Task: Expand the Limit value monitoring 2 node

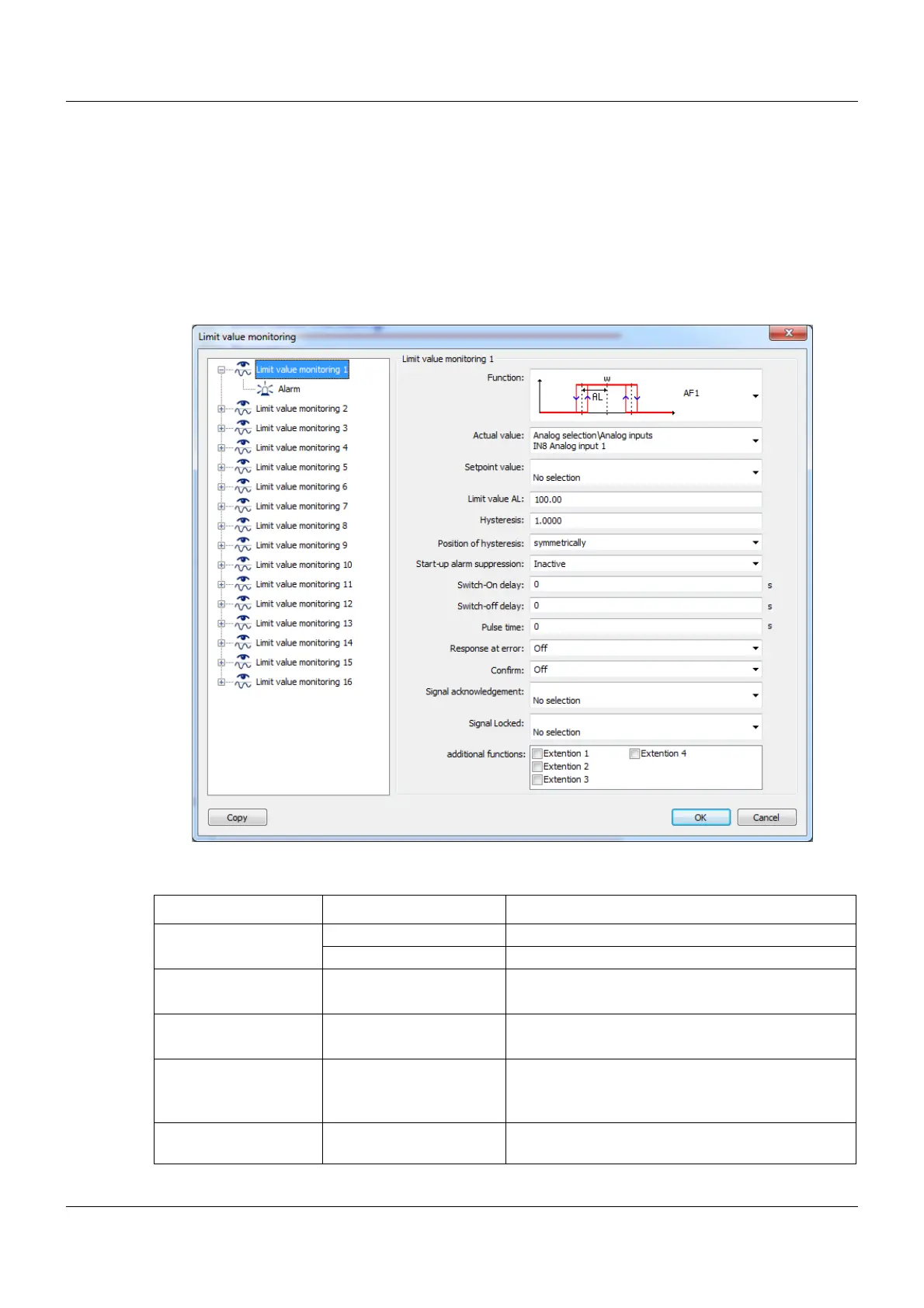Action: click(221, 409)
